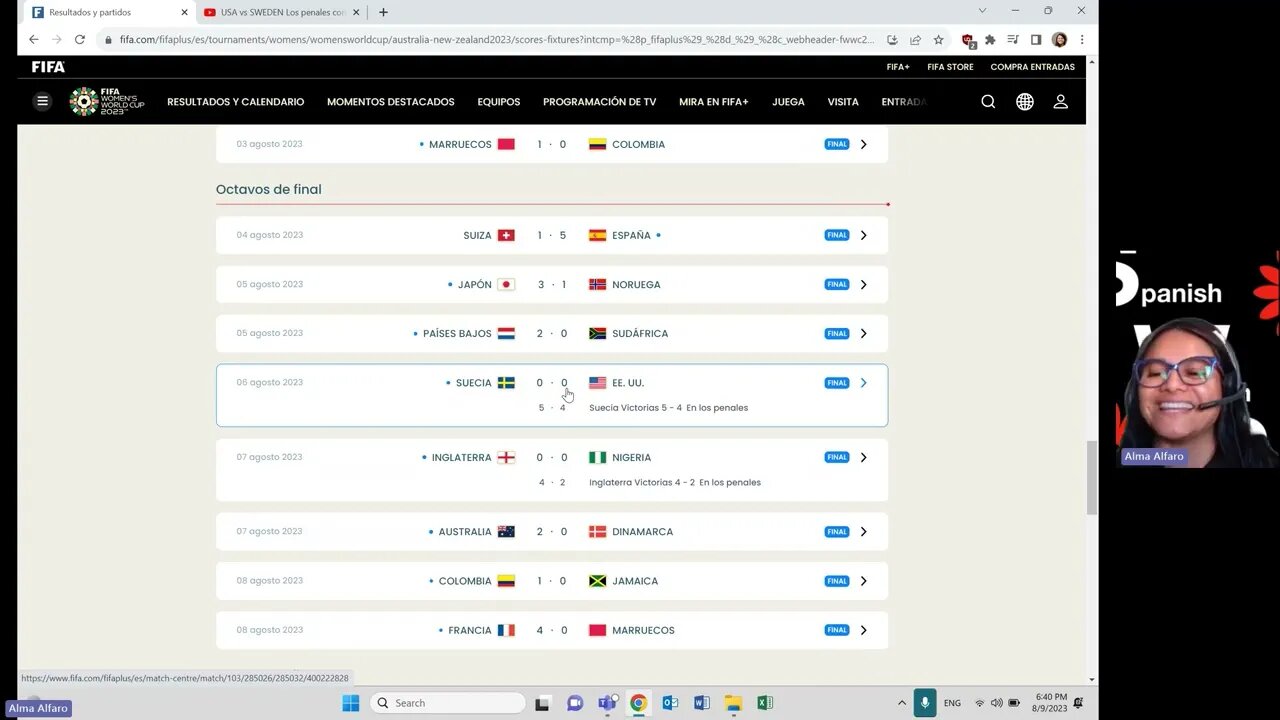Go back with browser back arrow
Image resolution: width=1280 pixels, height=720 pixels.
[33, 40]
